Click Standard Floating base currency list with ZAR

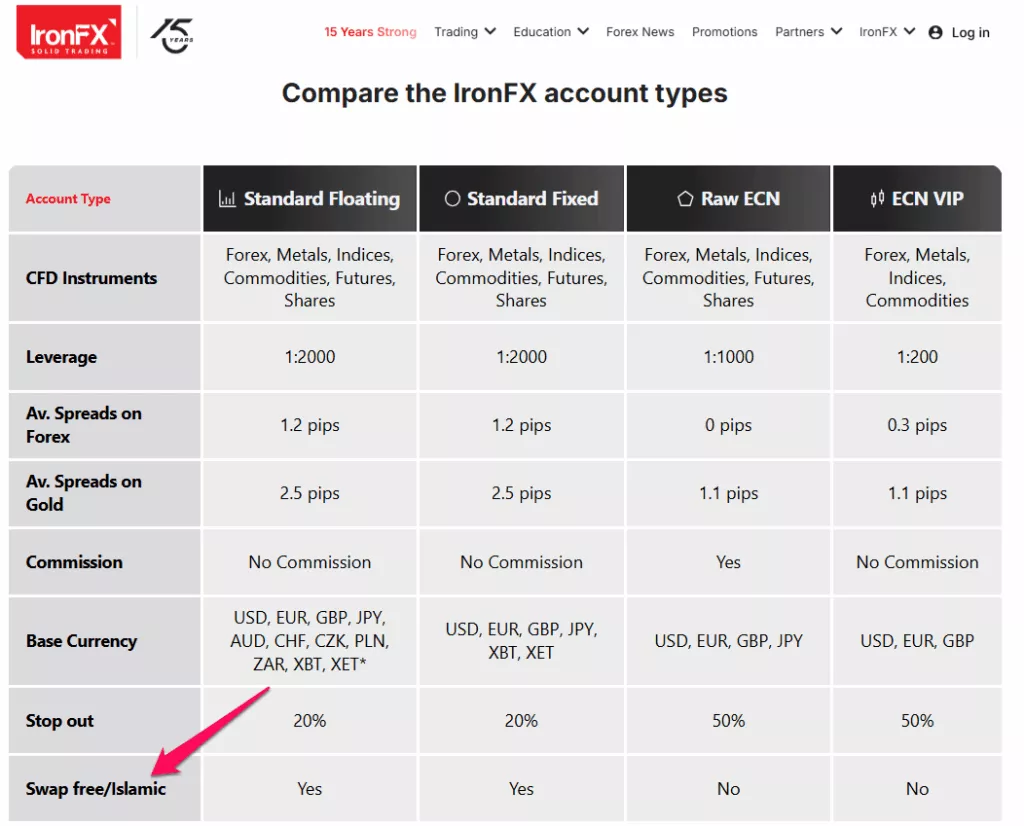pyautogui.click(x=310, y=641)
